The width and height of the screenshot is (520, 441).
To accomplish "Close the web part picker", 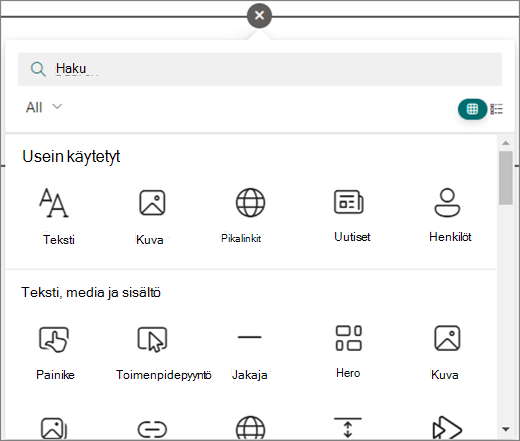I will point(259,15).
